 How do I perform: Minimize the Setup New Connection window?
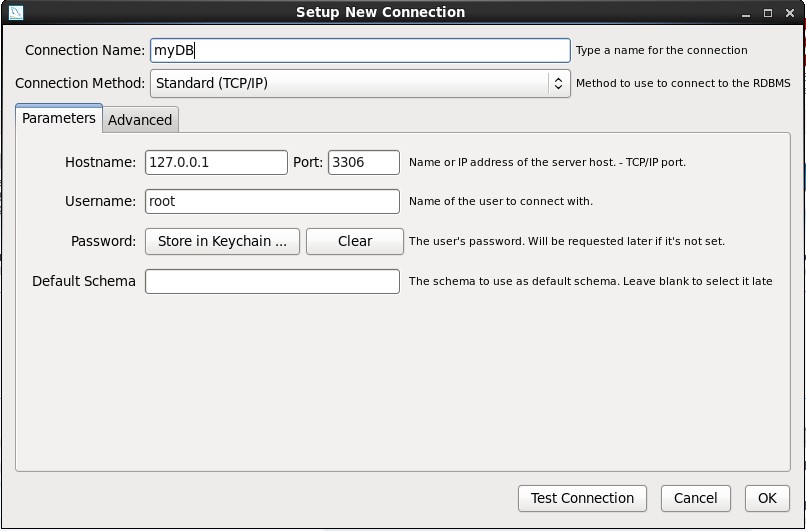pos(747,13)
